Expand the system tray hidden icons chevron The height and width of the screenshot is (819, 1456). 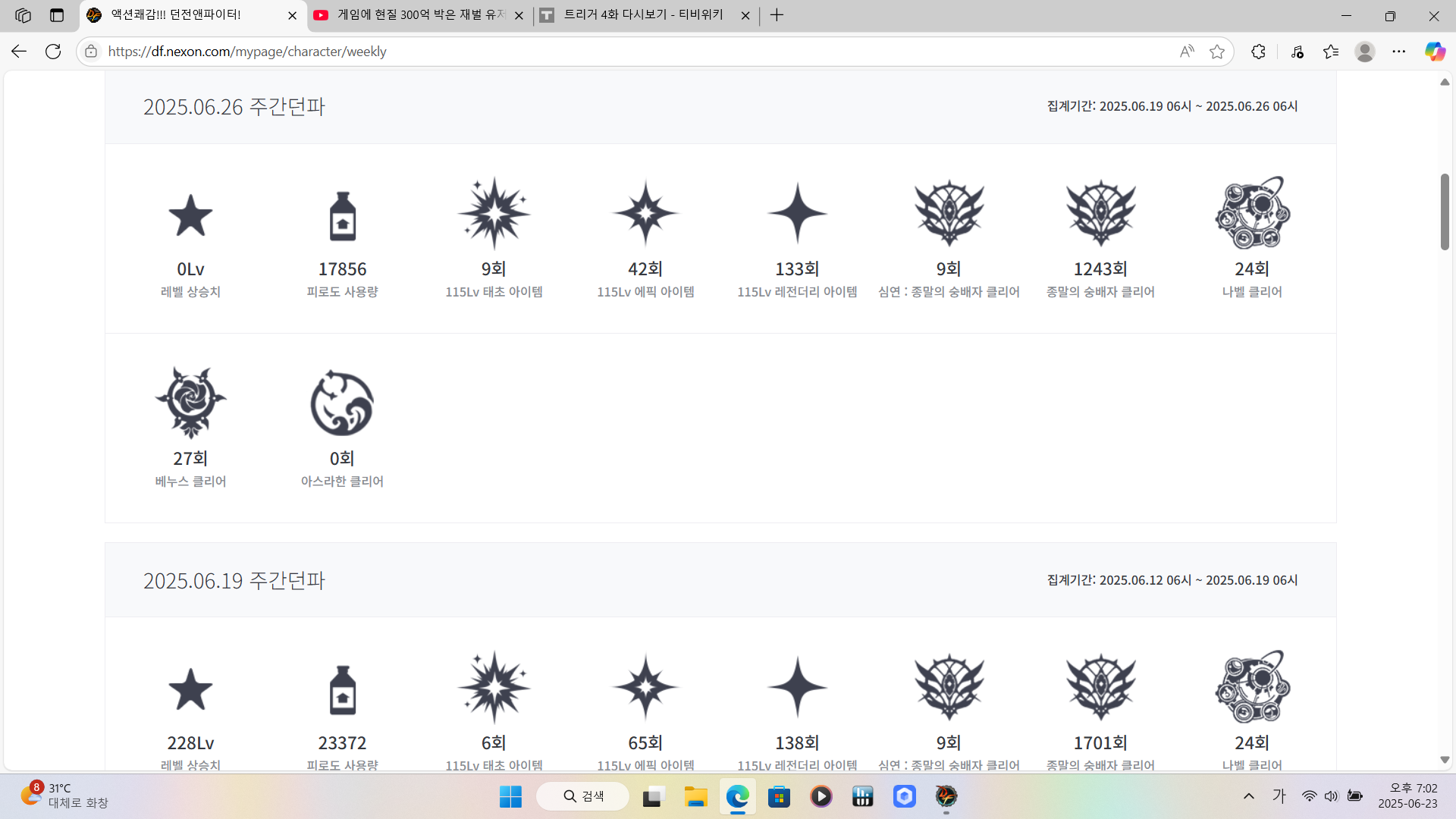[x=1248, y=796]
